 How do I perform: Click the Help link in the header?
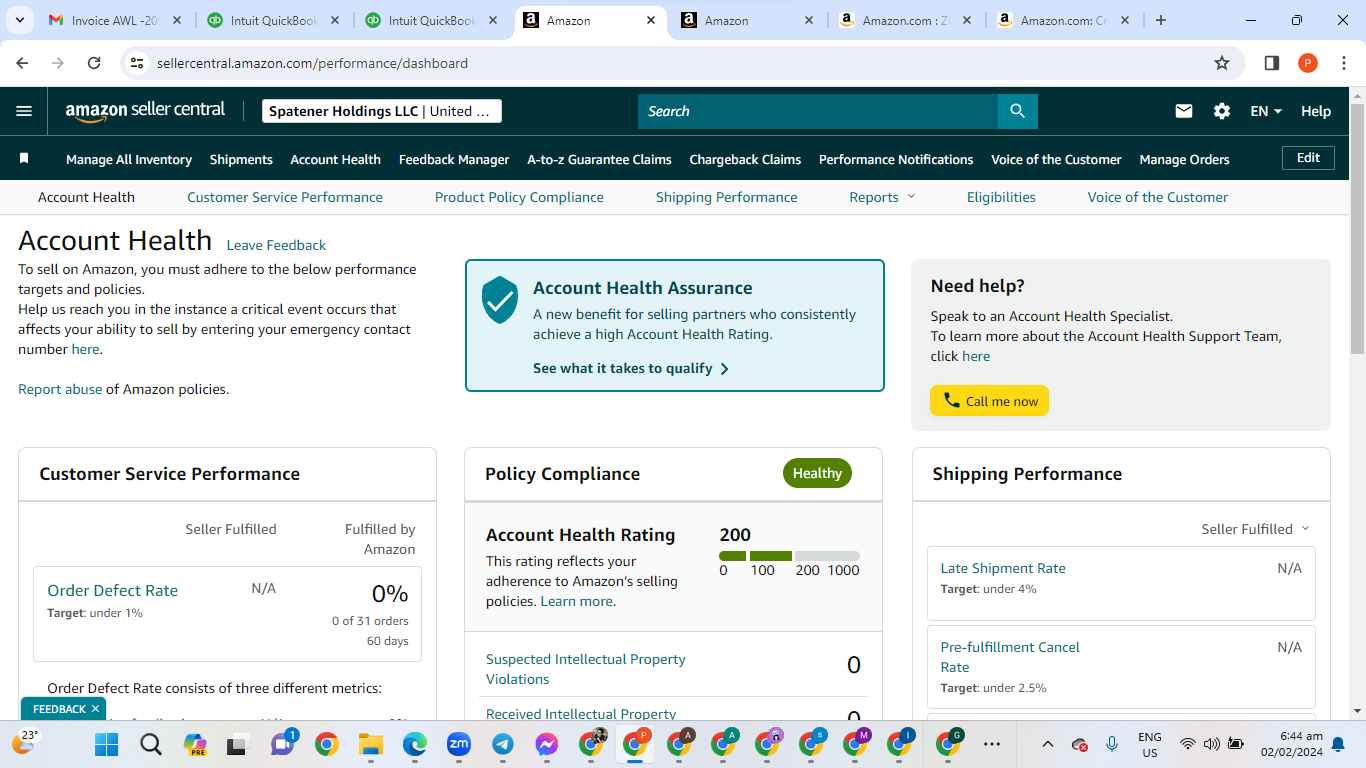(1316, 111)
